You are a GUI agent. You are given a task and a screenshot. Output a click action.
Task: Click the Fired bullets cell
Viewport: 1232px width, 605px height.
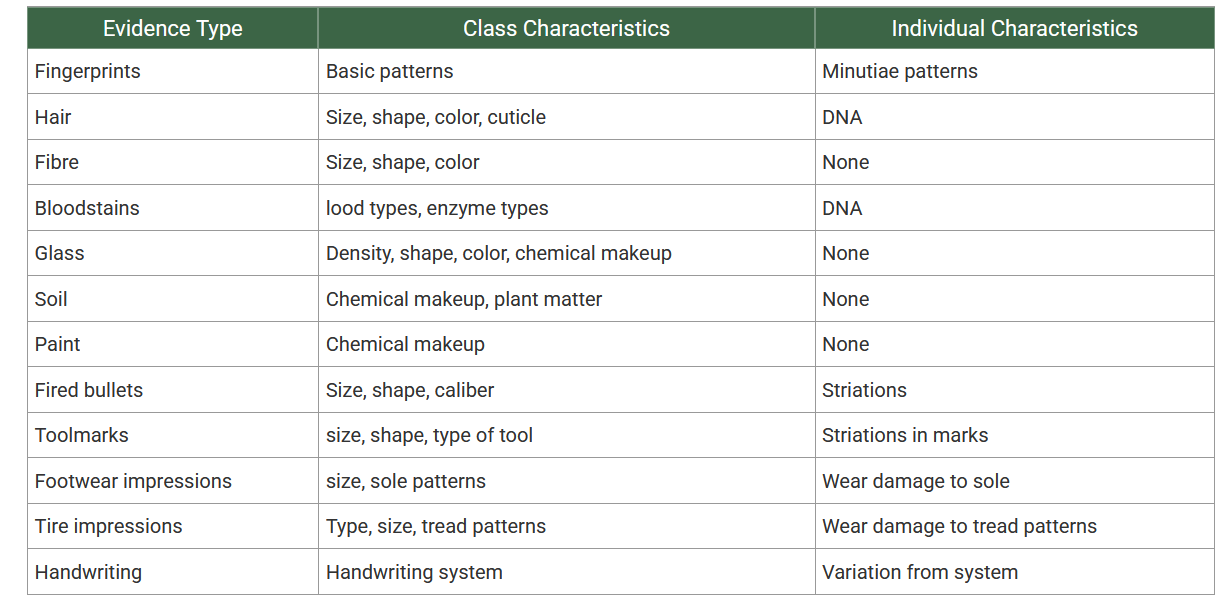click(173, 390)
